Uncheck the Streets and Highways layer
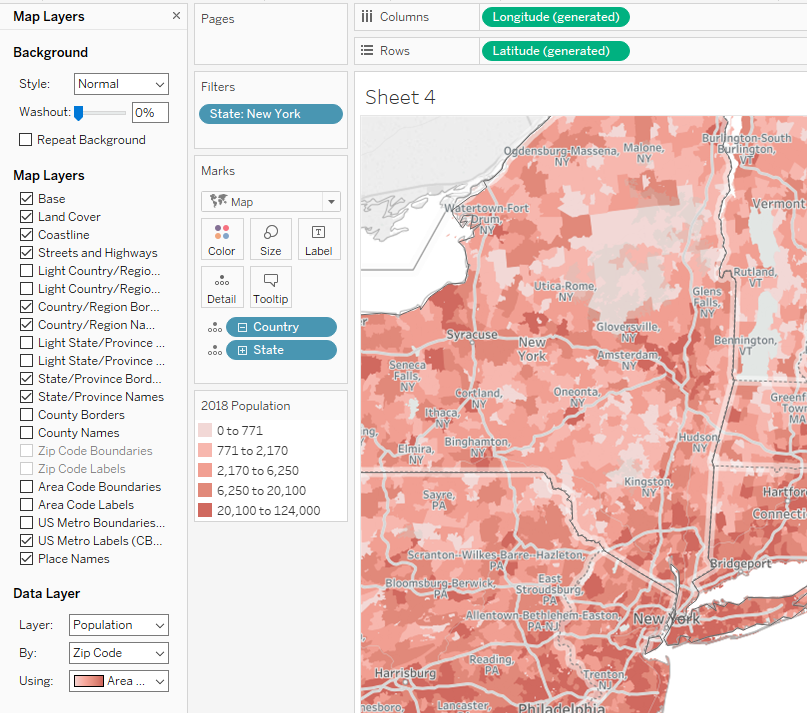 pos(26,253)
